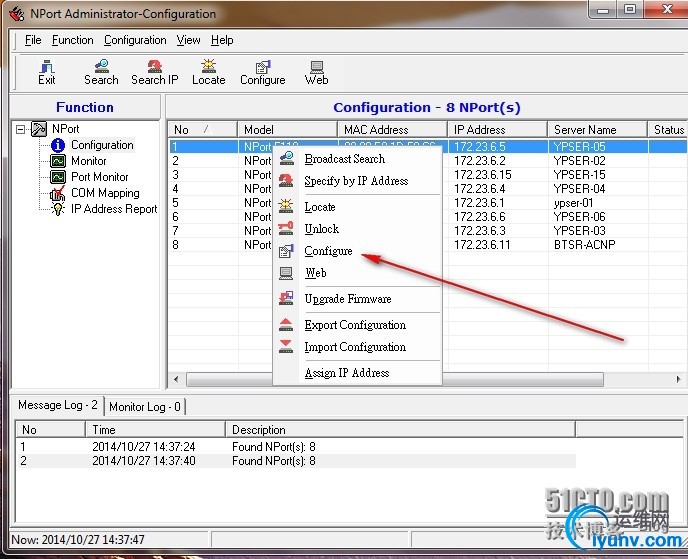Click the Upgrade Firmware icon in menu
This screenshot has width=688, height=559.
pos(286,298)
